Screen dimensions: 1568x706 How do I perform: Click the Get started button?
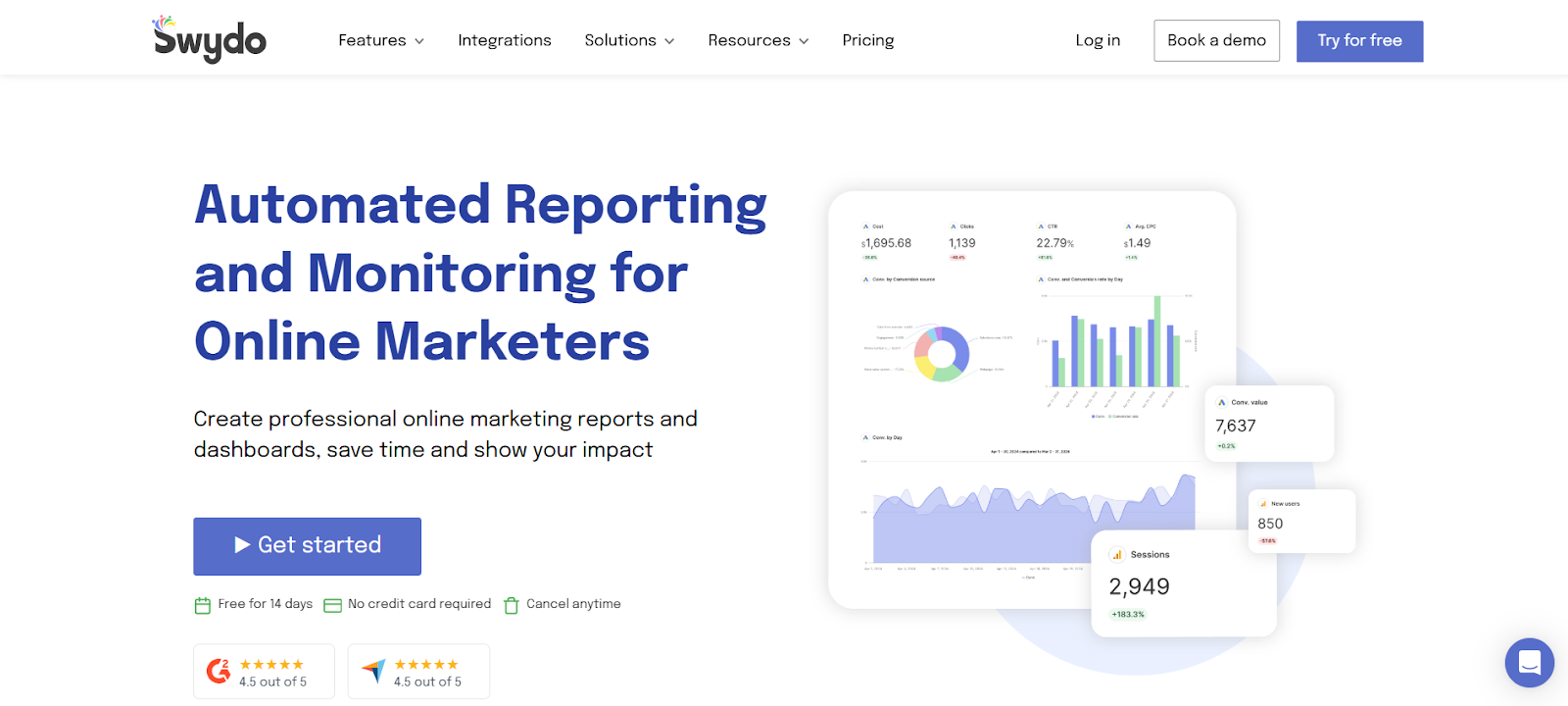(307, 546)
